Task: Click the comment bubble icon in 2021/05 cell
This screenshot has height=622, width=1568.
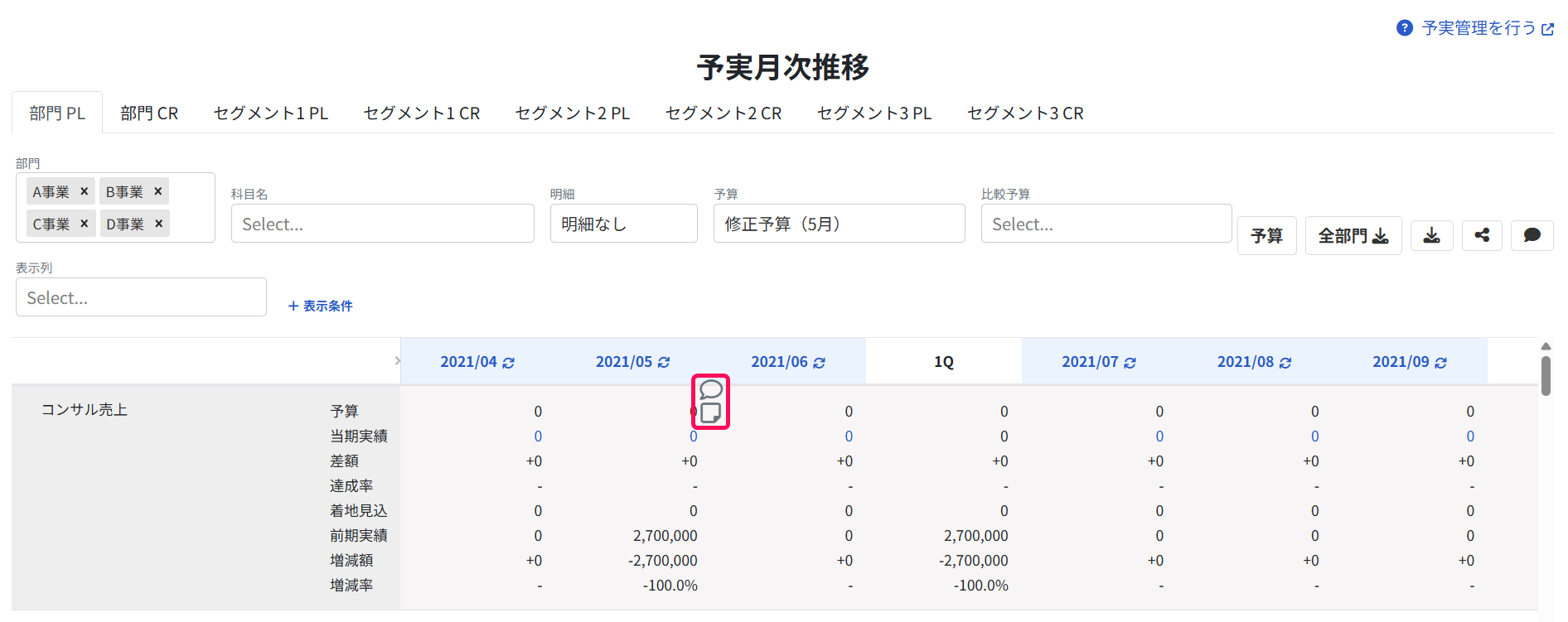Action: coord(711,389)
